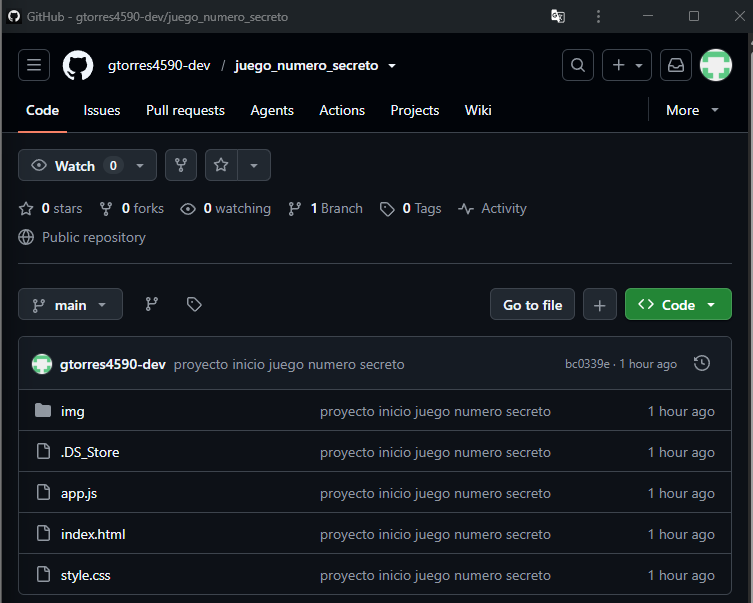Open commit message in style.css row
The width and height of the screenshot is (753, 603).
pos(435,575)
